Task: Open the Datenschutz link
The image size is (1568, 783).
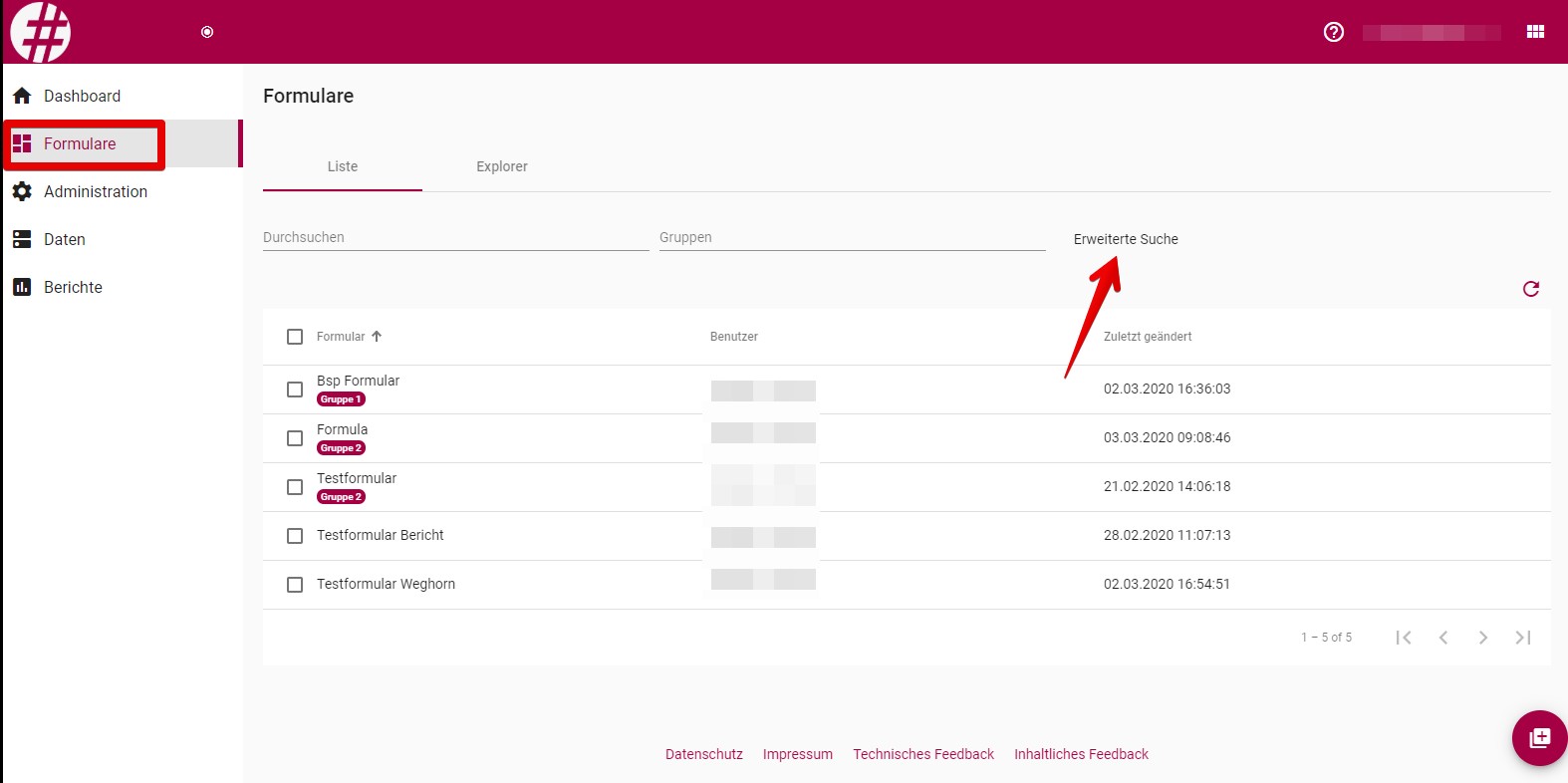Action: click(704, 754)
